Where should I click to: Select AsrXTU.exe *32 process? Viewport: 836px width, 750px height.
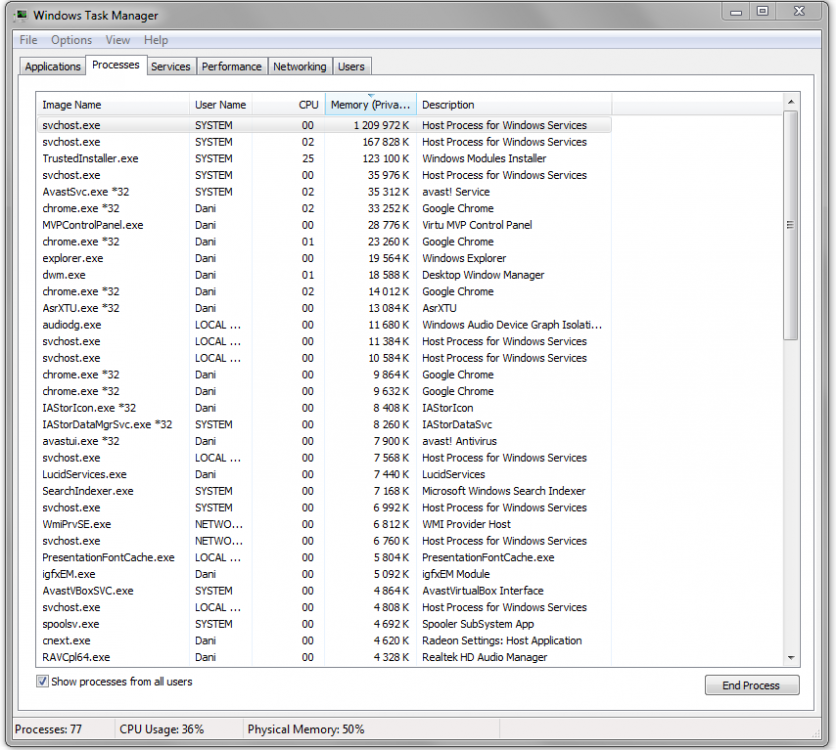(324, 308)
